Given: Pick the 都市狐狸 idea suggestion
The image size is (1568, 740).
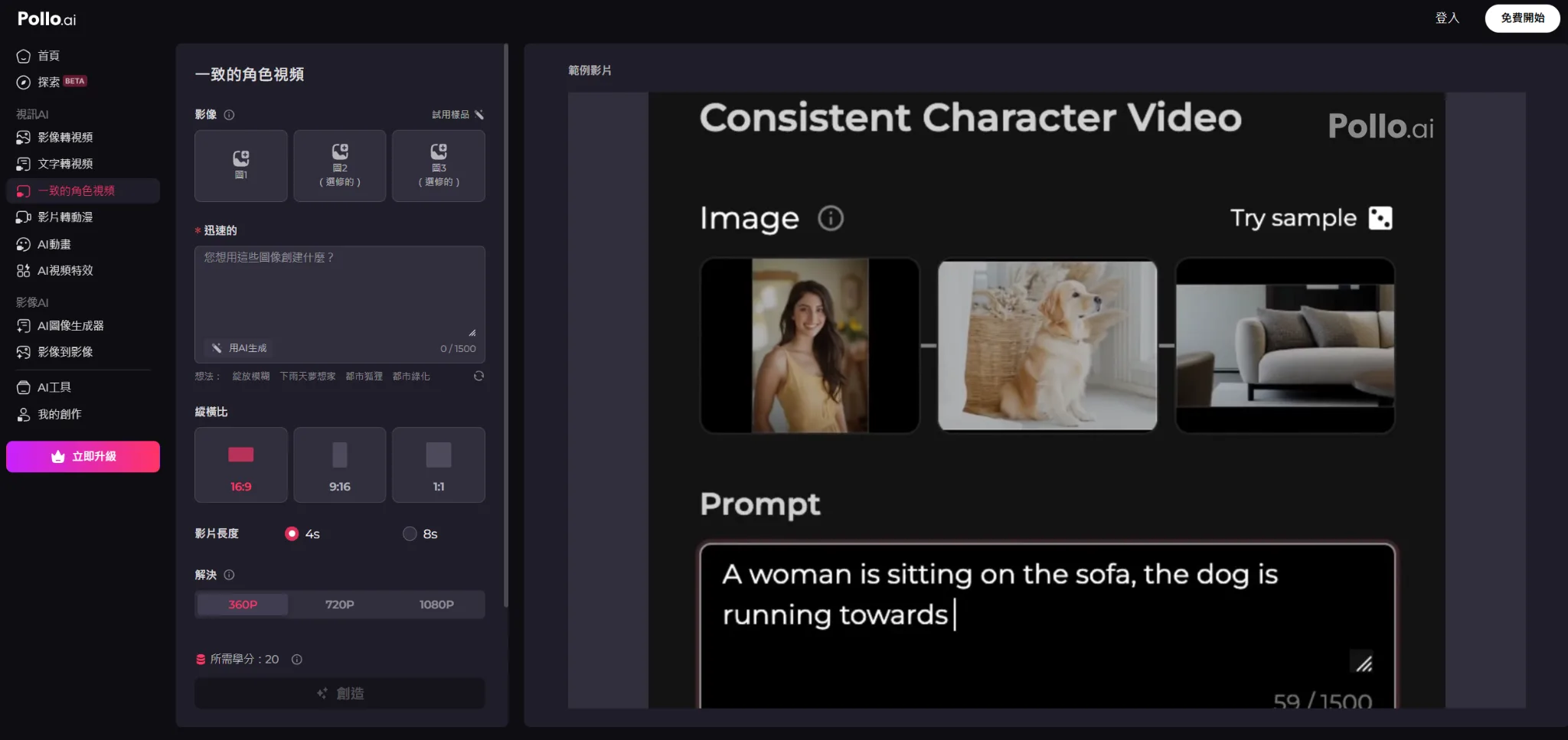Looking at the screenshot, I should 364,377.
